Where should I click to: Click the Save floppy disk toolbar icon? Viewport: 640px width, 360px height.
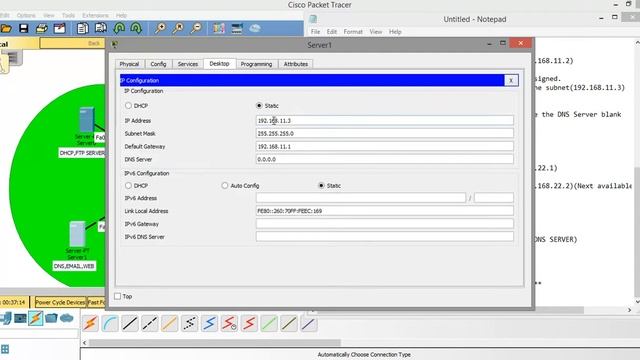pyautogui.click(x=24, y=28)
